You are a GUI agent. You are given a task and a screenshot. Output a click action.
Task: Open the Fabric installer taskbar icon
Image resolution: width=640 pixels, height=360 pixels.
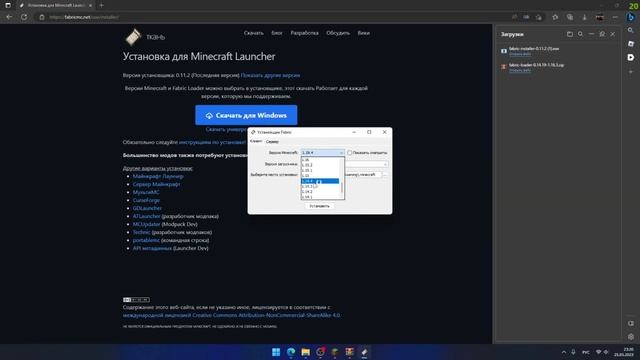pyautogui.click(x=364, y=352)
